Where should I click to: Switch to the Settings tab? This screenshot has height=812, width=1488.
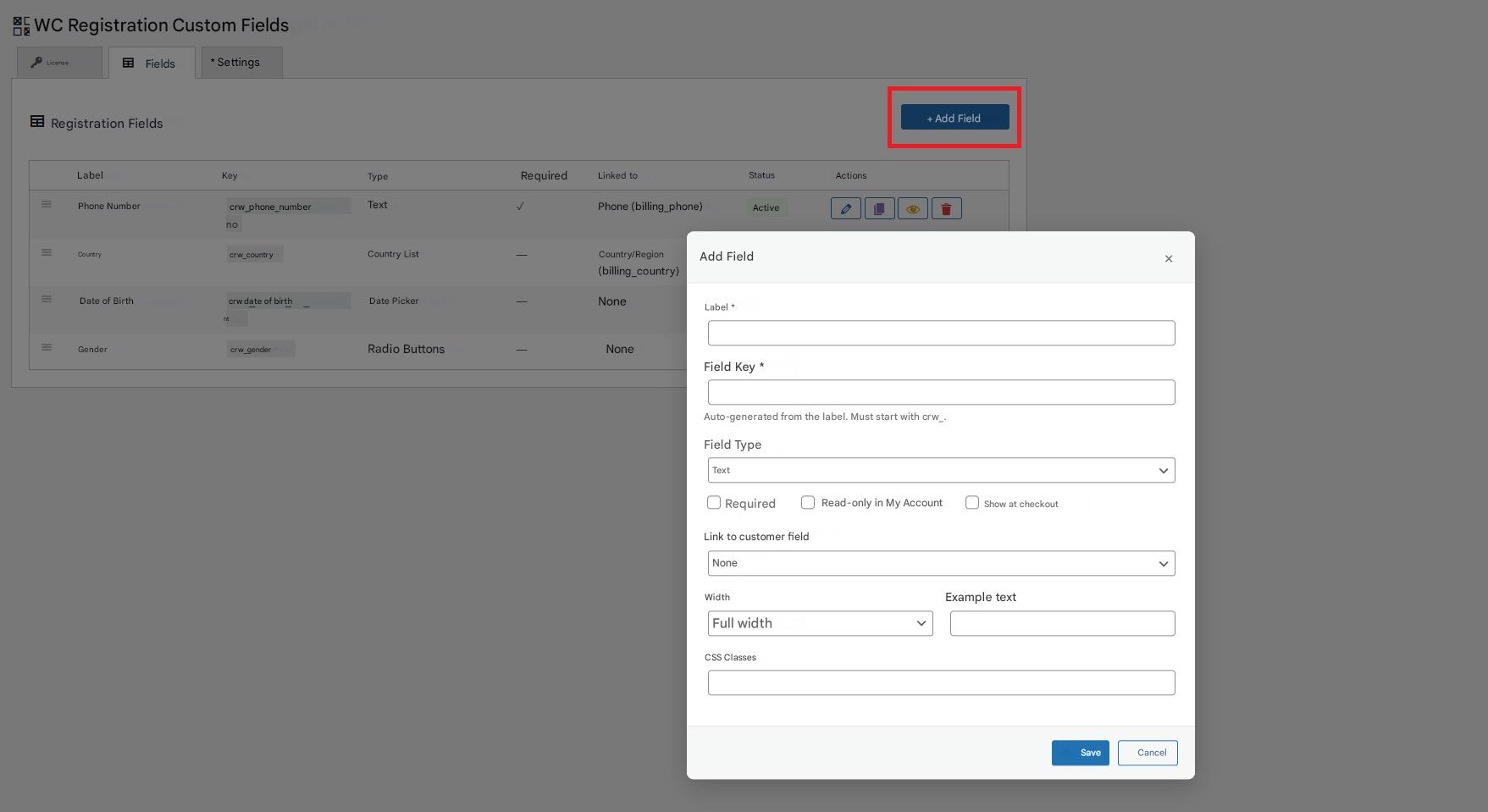tap(241, 63)
